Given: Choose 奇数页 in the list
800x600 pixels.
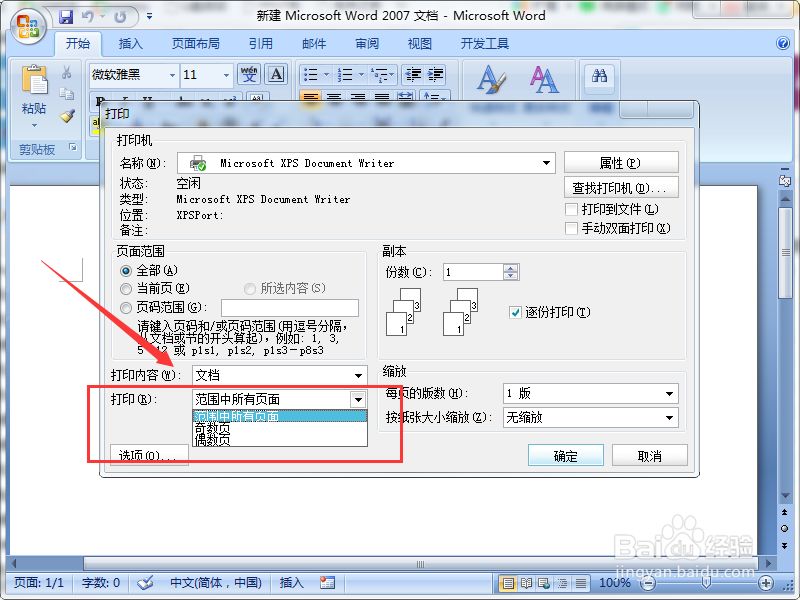Looking at the screenshot, I should [x=280, y=429].
